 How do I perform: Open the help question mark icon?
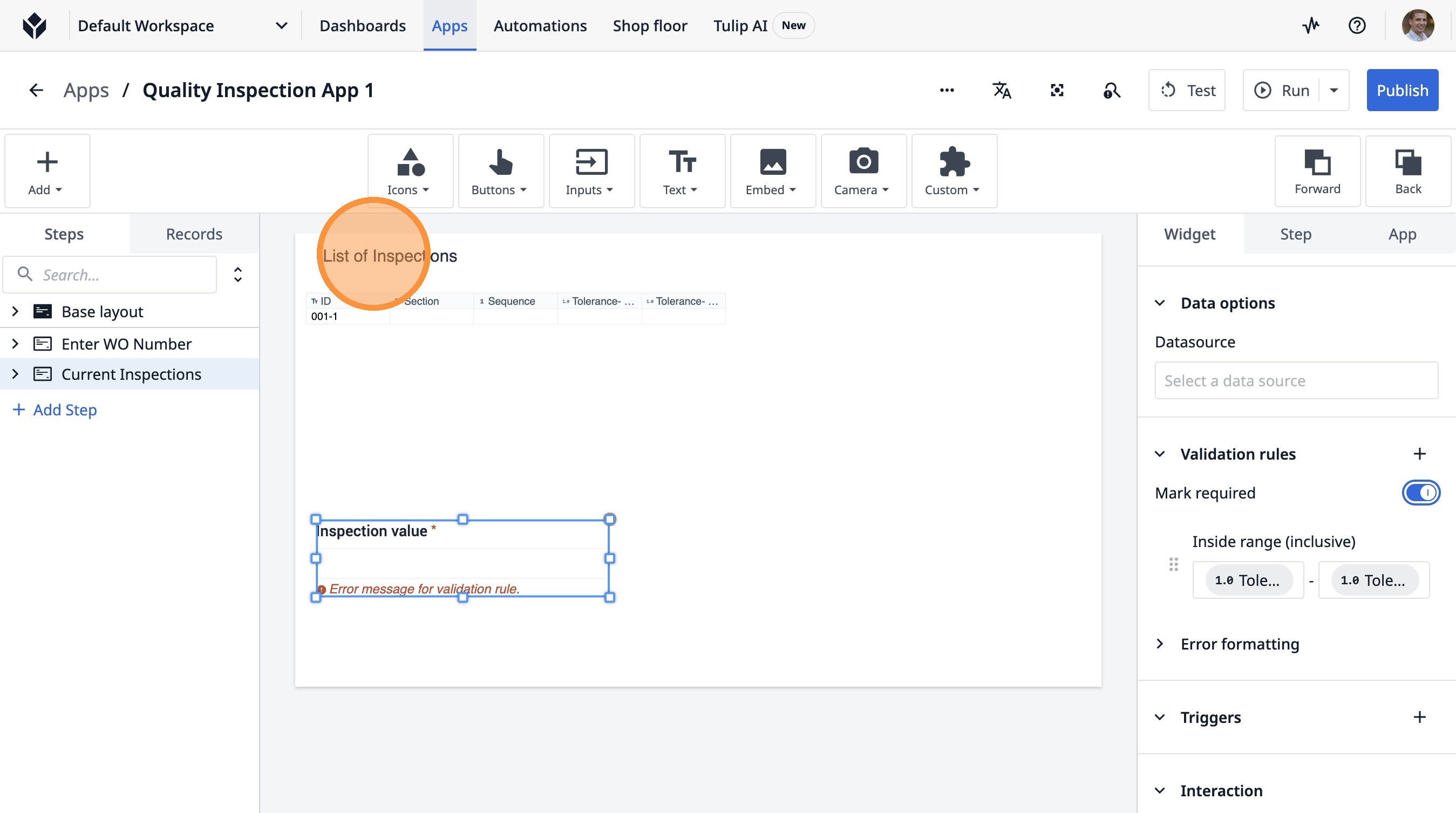tap(1357, 25)
